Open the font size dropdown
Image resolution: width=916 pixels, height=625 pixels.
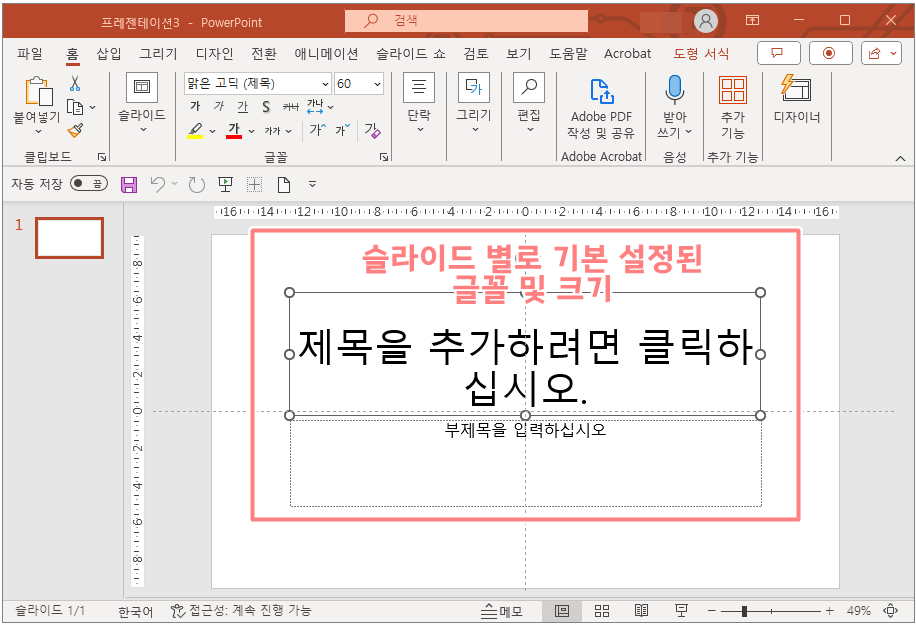(x=379, y=84)
